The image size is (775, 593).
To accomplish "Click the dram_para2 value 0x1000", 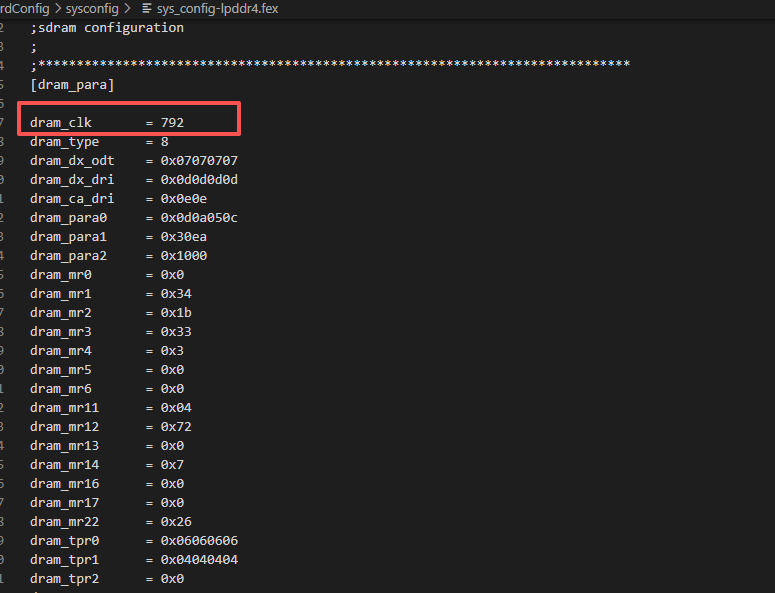I will [x=184, y=256].
